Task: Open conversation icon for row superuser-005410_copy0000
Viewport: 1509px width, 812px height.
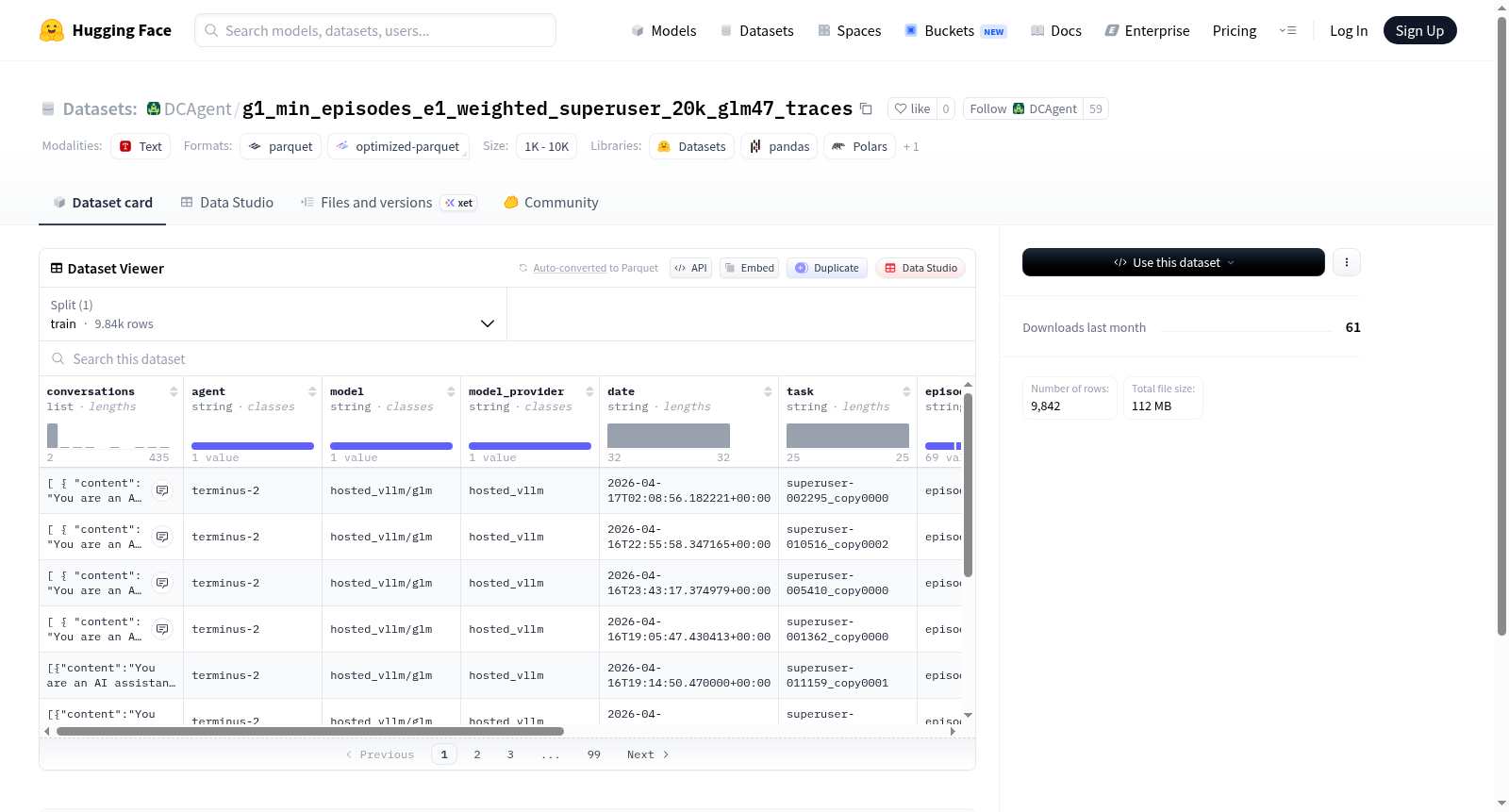Action: pos(162,583)
